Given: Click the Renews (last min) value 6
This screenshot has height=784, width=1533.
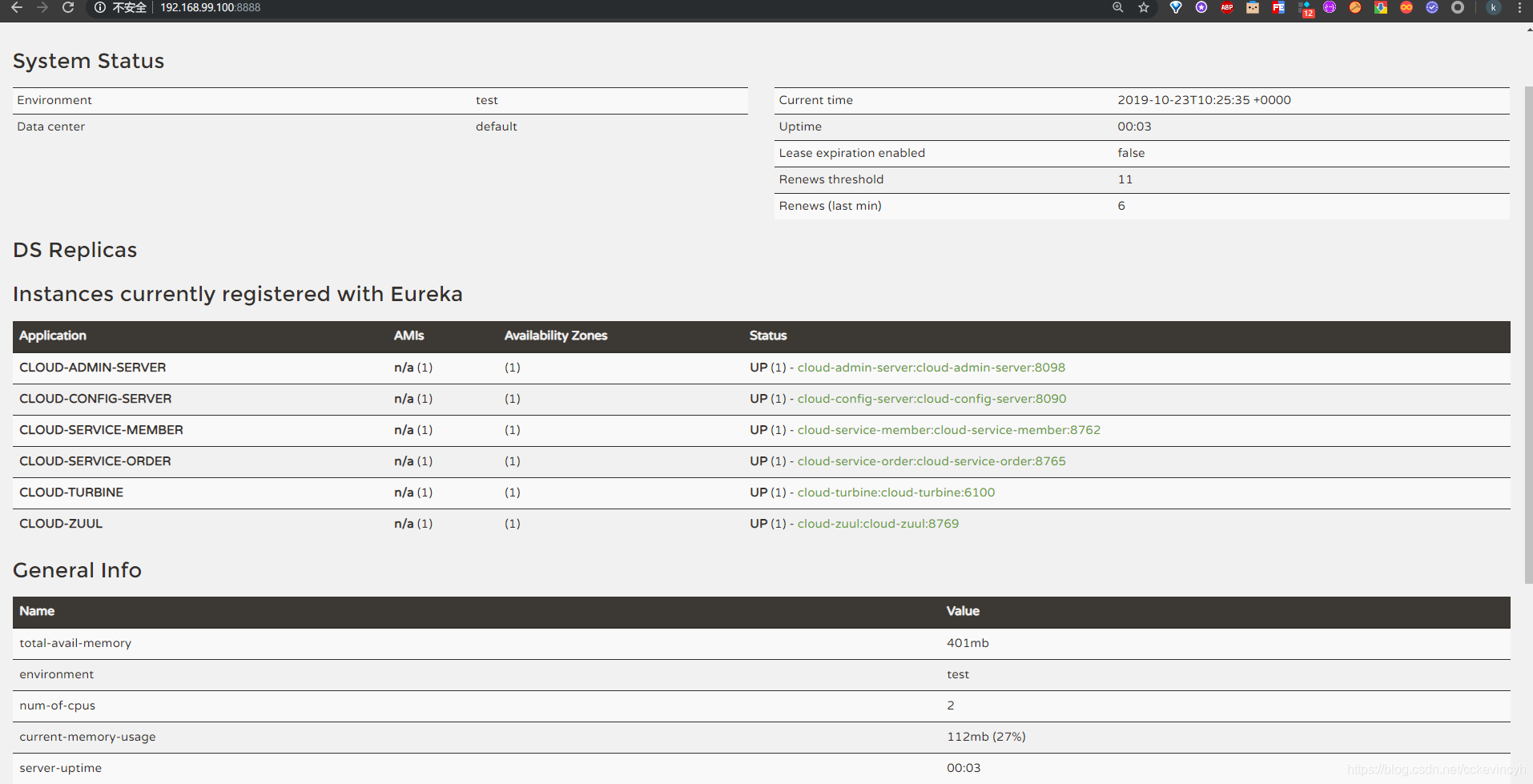Looking at the screenshot, I should click(x=1121, y=206).
